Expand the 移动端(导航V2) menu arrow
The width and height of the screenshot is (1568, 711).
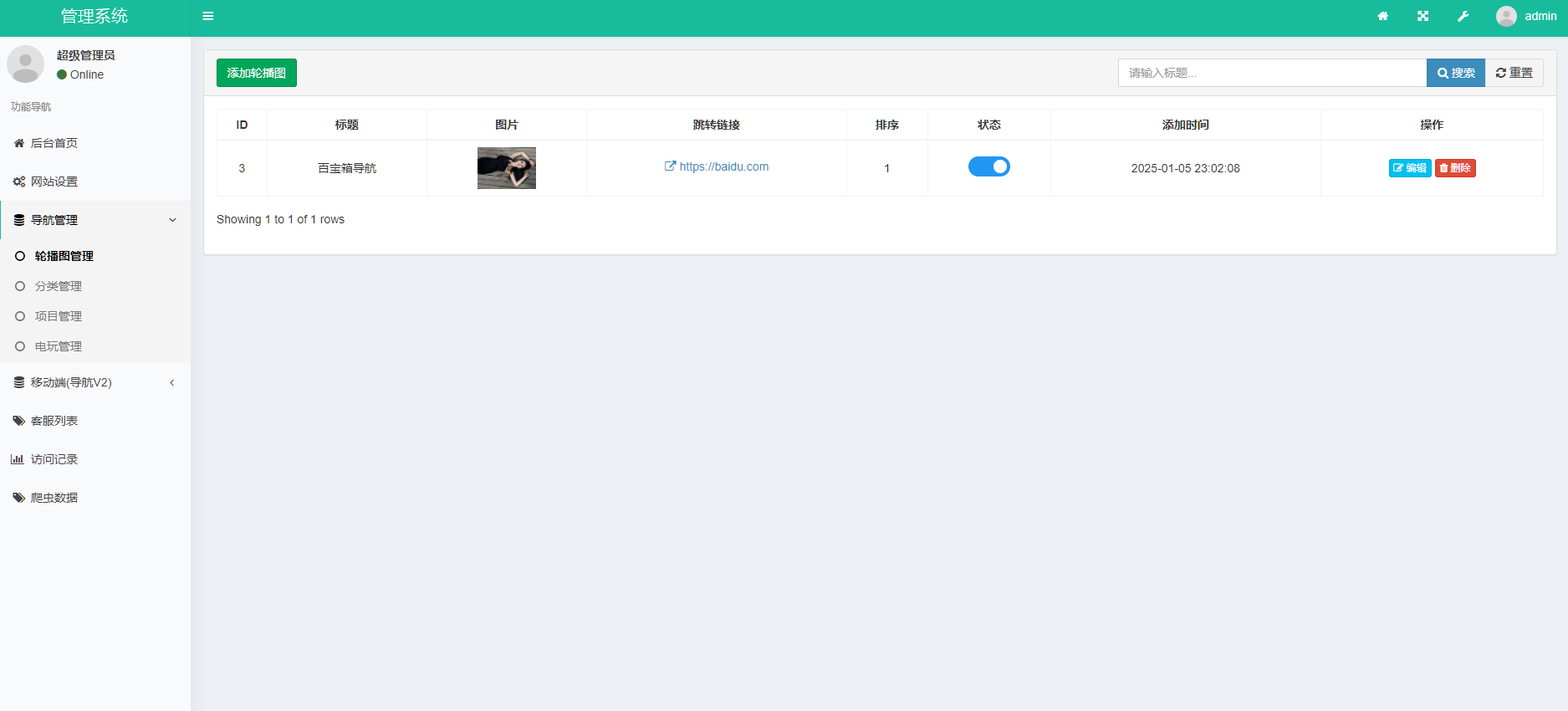[172, 382]
